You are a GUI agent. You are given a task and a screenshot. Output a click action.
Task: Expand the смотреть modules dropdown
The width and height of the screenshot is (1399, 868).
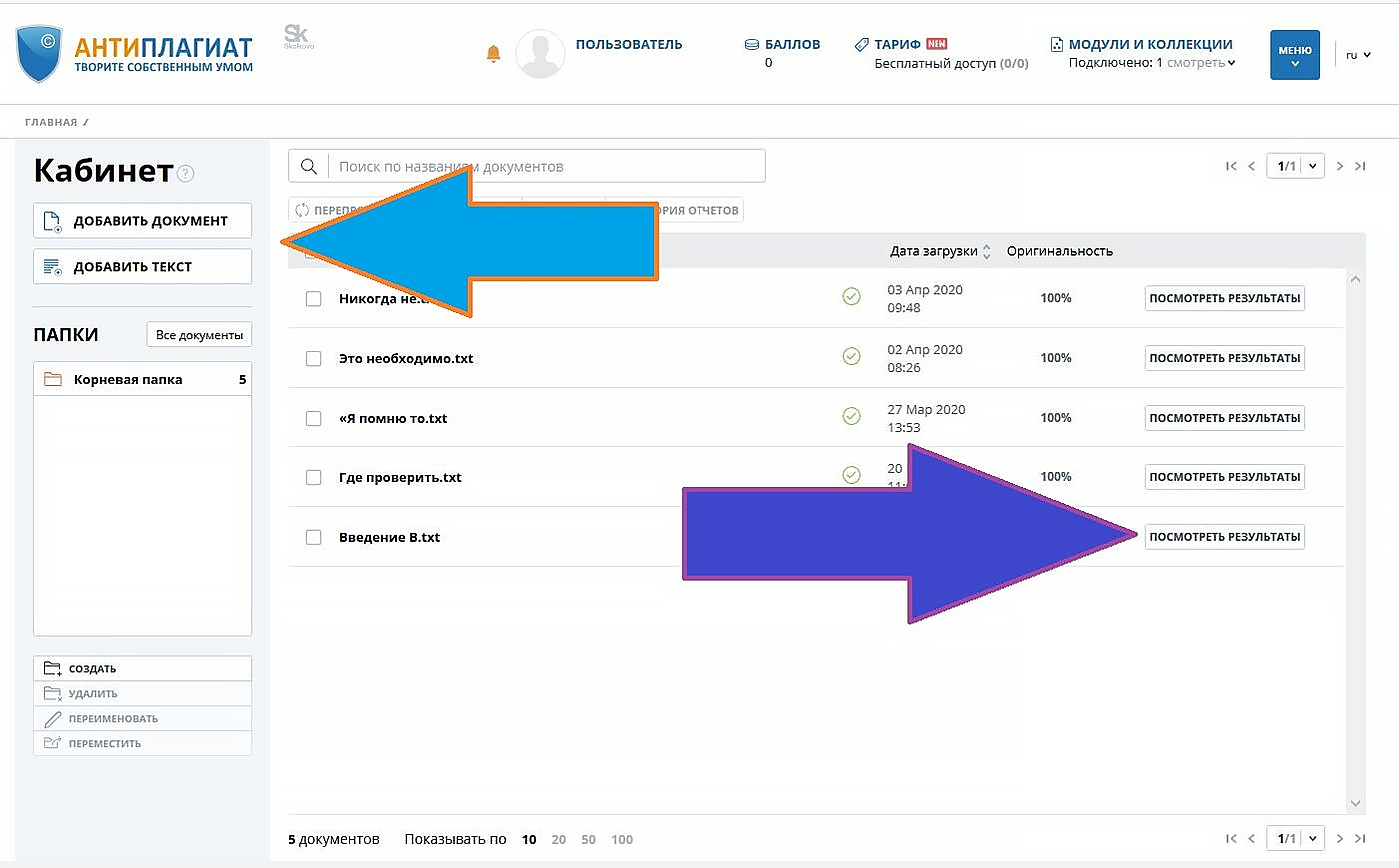[1201, 63]
